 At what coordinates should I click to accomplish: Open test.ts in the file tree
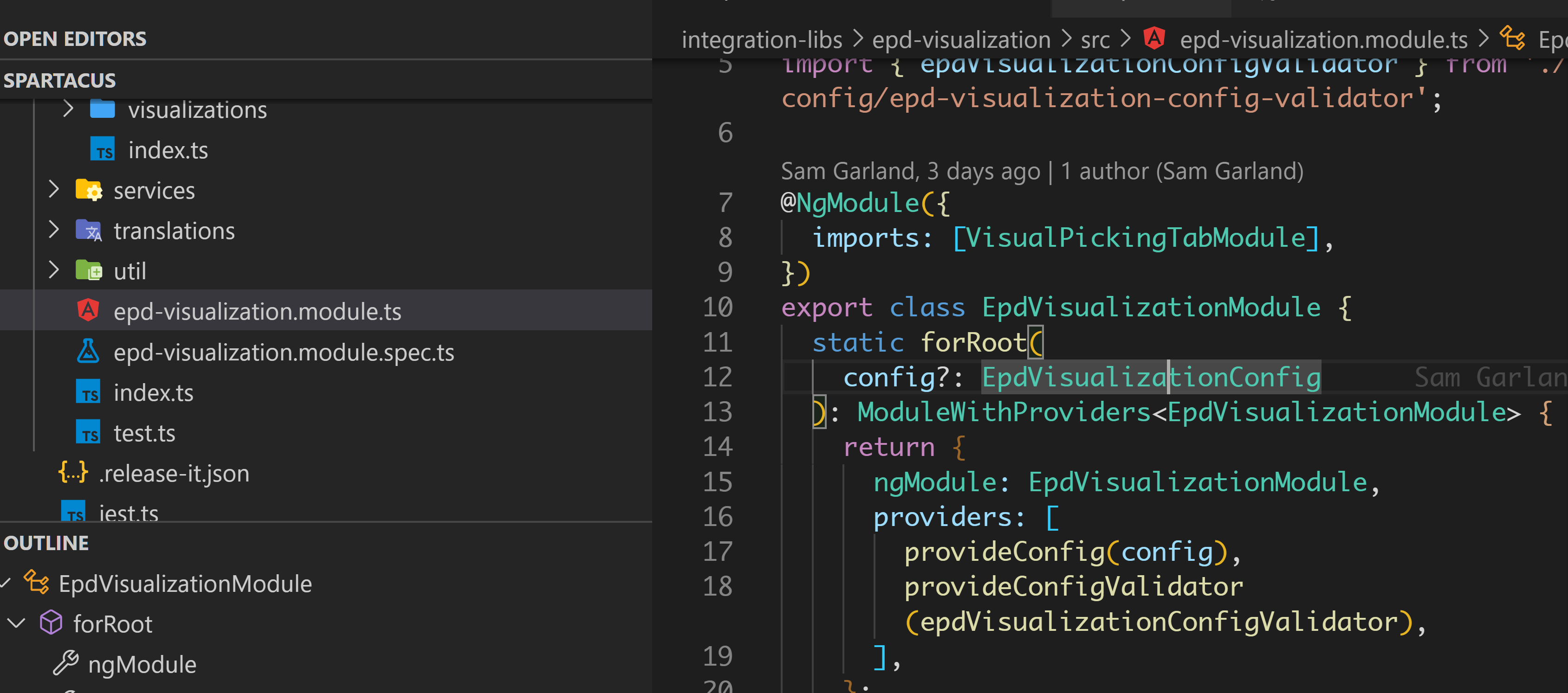[x=144, y=433]
